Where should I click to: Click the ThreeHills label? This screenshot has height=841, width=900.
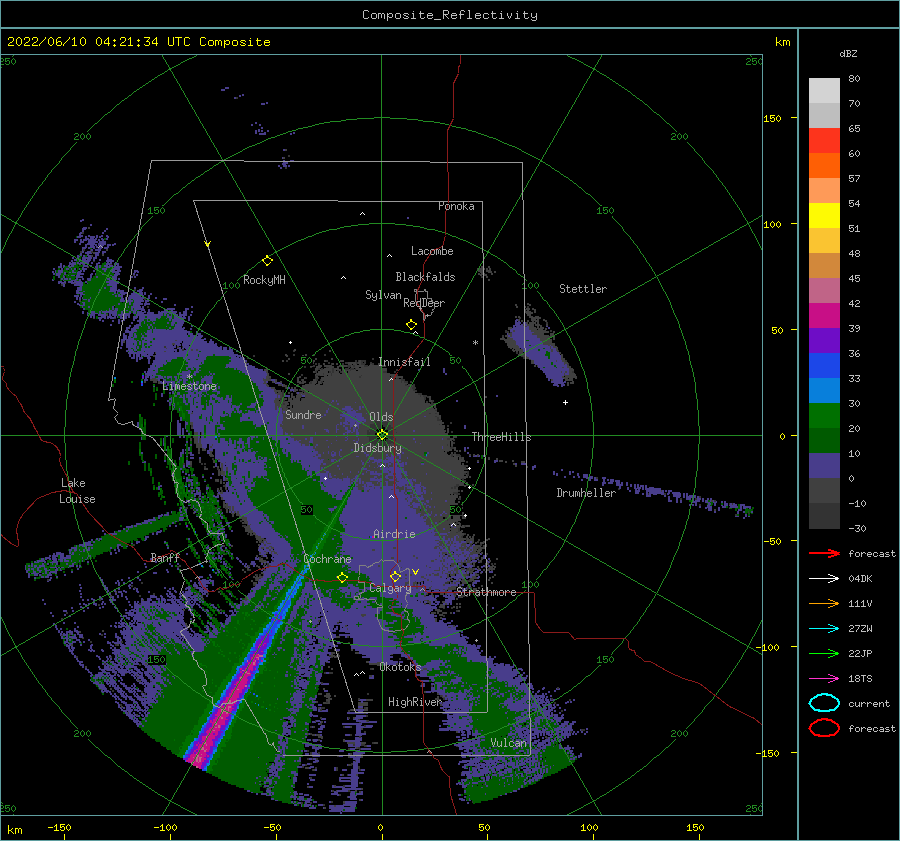coord(501,437)
